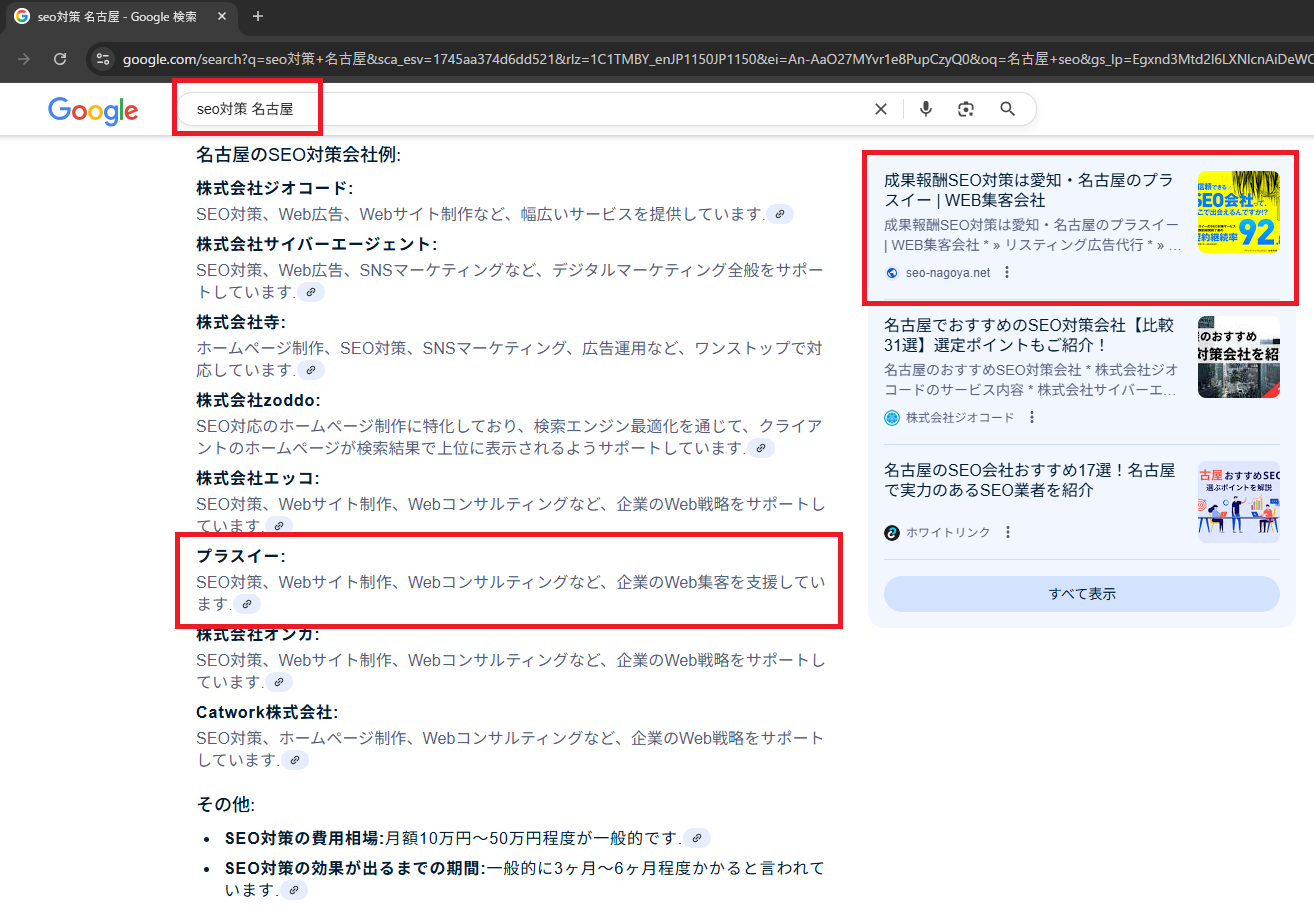
Task: Click link chip after 株式会社ジオコード description
Action: click(780, 214)
